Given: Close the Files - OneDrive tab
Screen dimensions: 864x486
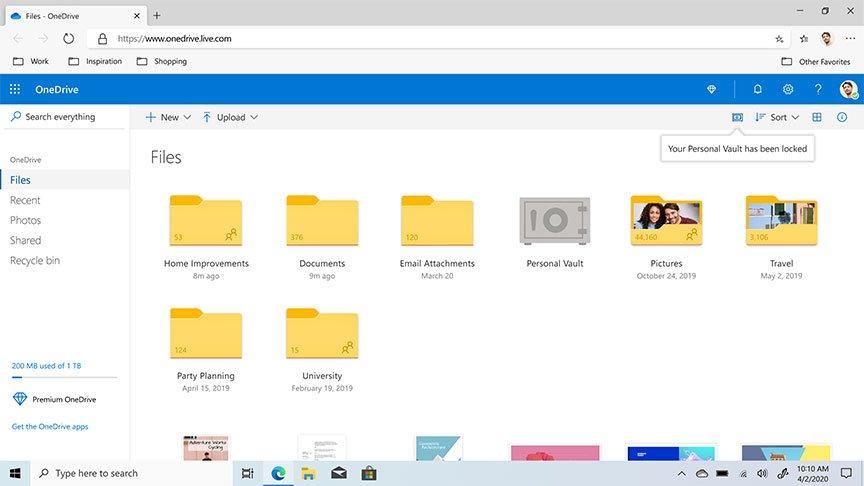Looking at the screenshot, I should point(137,16).
